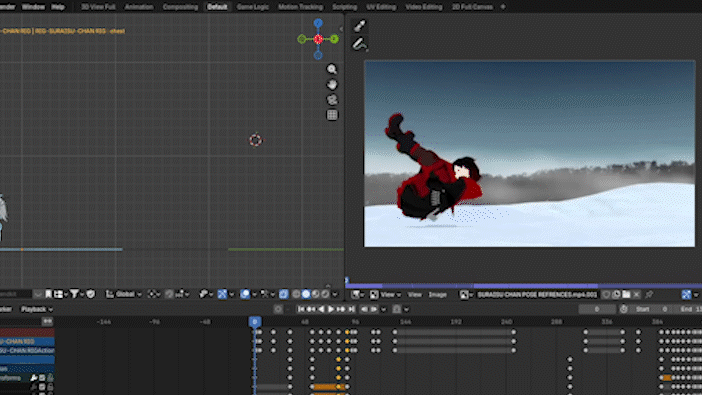
Task: Select solid viewport shading
Action: tap(306, 294)
